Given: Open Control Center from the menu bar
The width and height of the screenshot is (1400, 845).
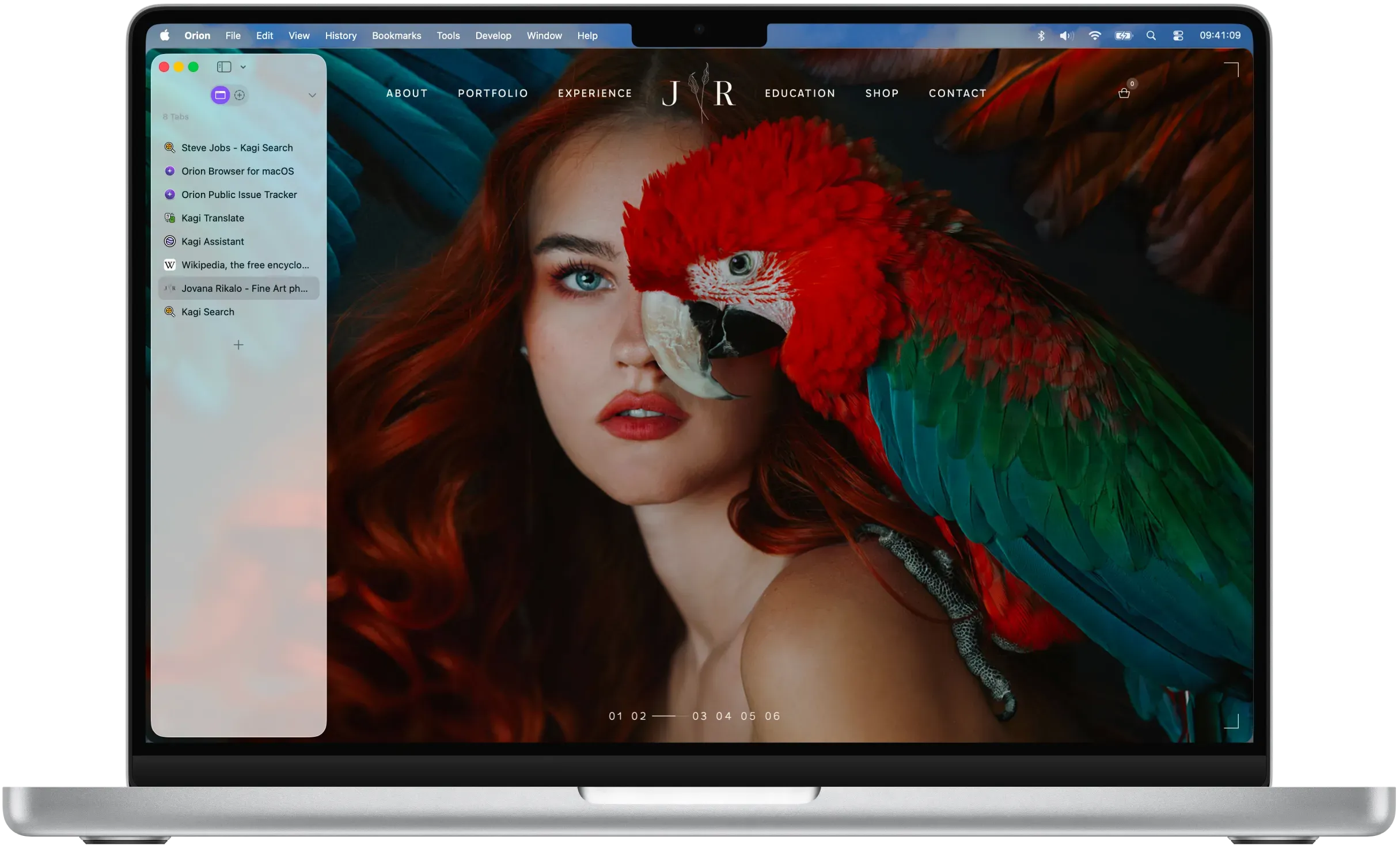Looking at the screenshot, I should point(1178,35).
